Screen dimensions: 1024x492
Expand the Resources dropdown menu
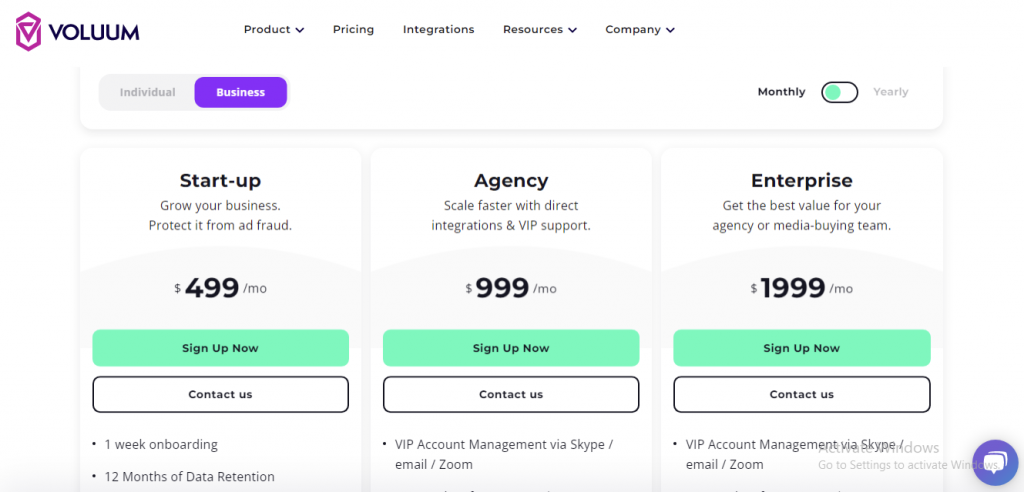pyautogui.click(x=539, y=29)
